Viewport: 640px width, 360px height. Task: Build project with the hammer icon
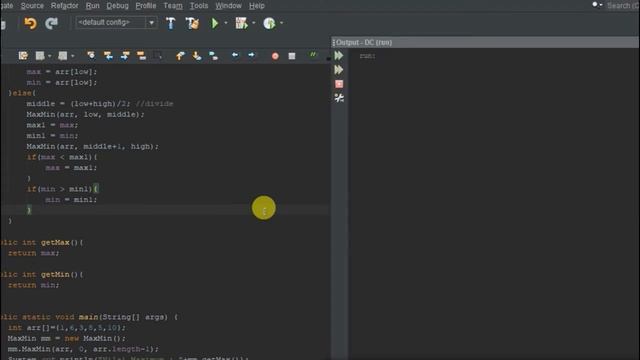click(x=171, y=23)
